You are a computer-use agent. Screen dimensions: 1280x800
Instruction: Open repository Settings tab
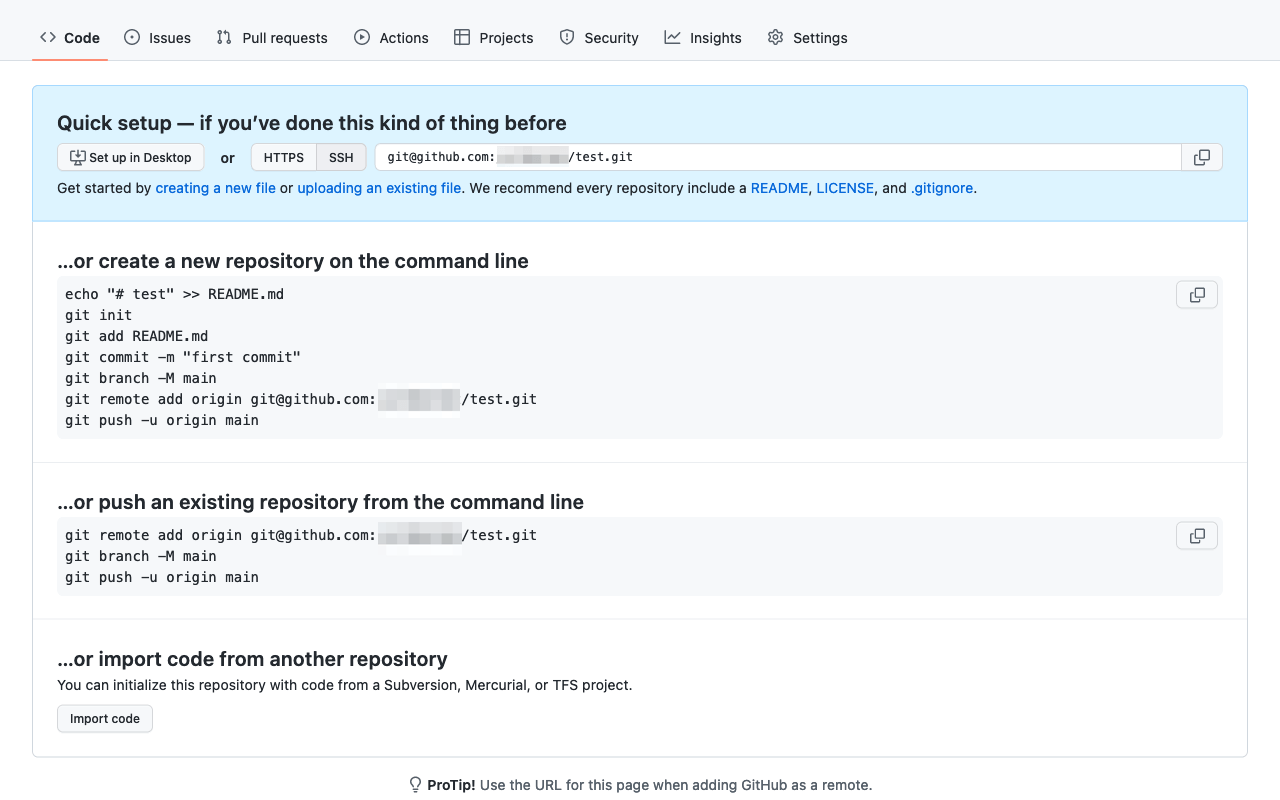(x=808, y=38)
